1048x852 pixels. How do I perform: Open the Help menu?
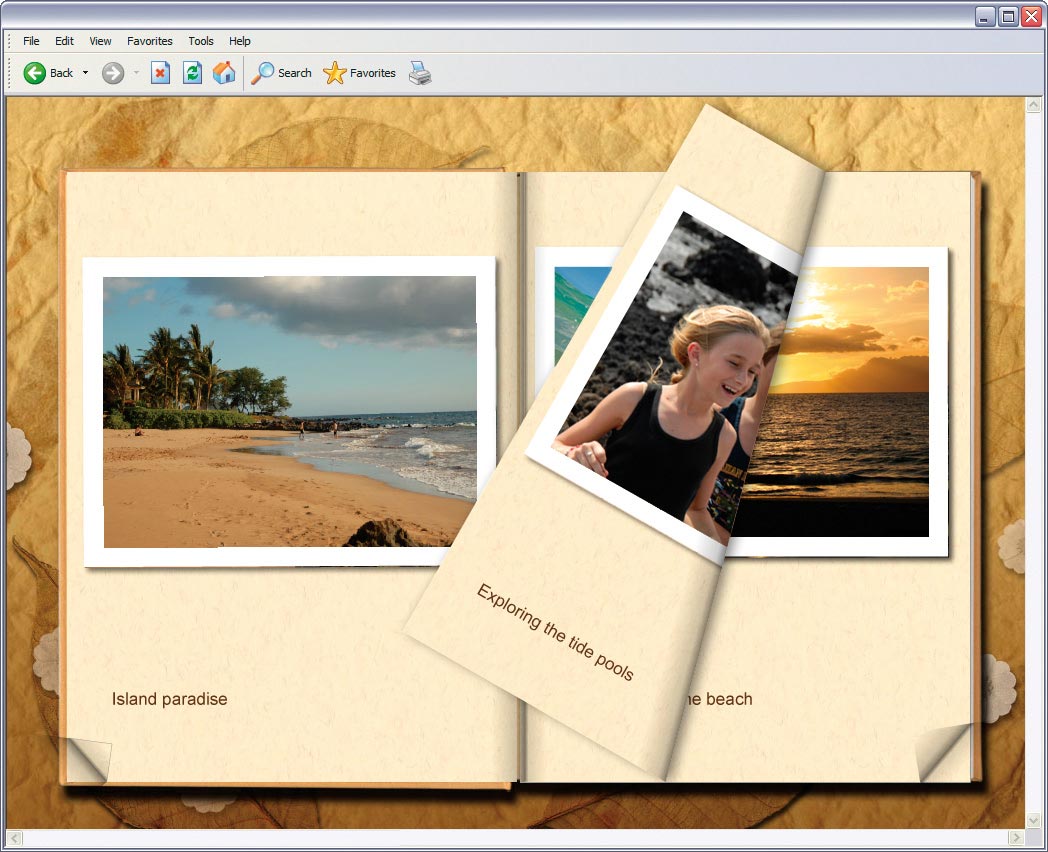point(239,41)
